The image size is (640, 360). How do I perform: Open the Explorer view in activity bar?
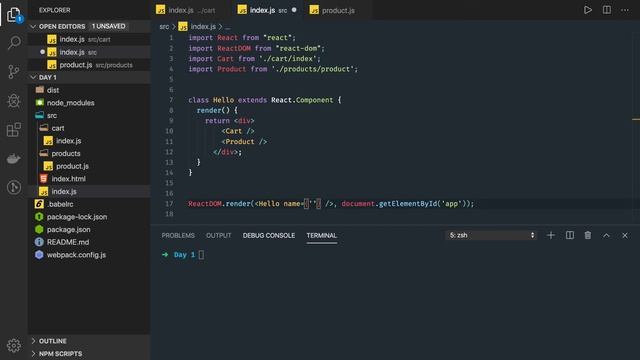coord(14,15)
